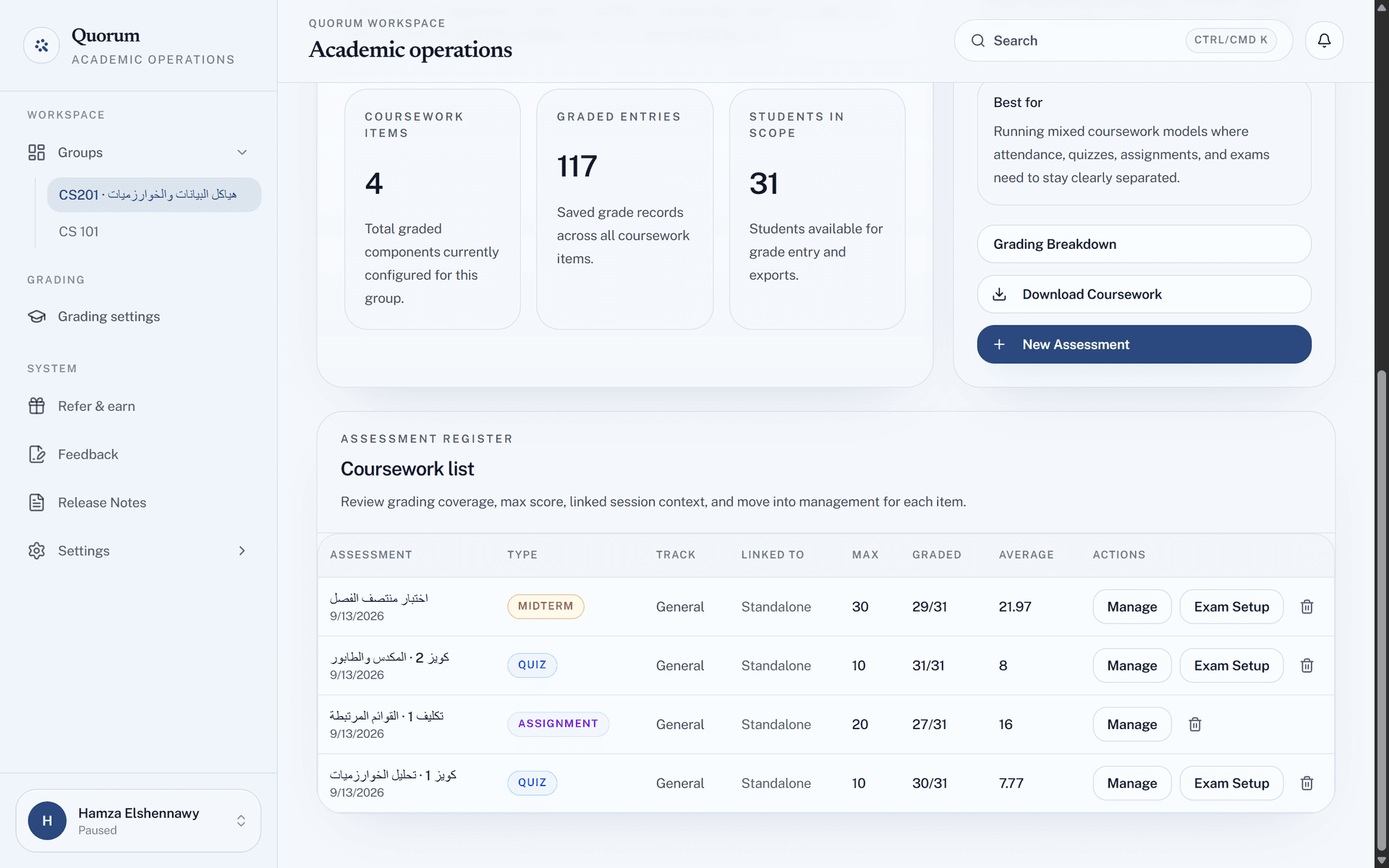
Task: Open Exam Setup for quiz averaging 7.77
Action: [1231, 783]
